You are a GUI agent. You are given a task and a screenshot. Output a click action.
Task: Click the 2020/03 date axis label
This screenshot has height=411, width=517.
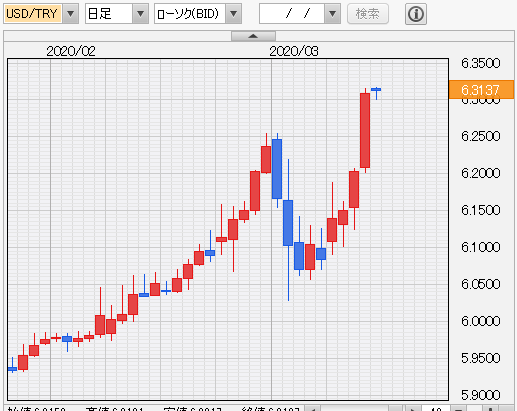294,51
